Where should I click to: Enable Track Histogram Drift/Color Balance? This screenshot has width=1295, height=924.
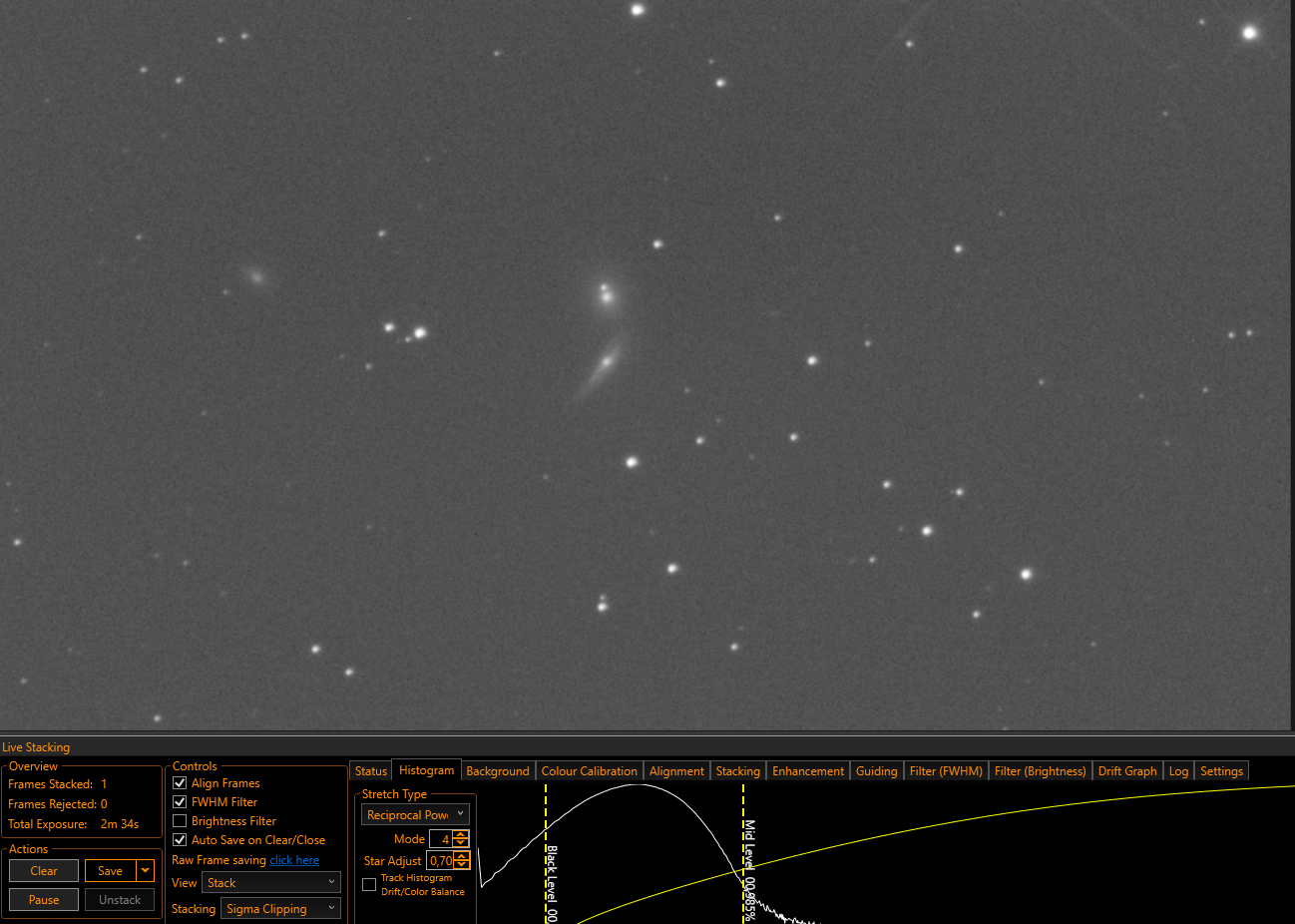coord(369,885)
